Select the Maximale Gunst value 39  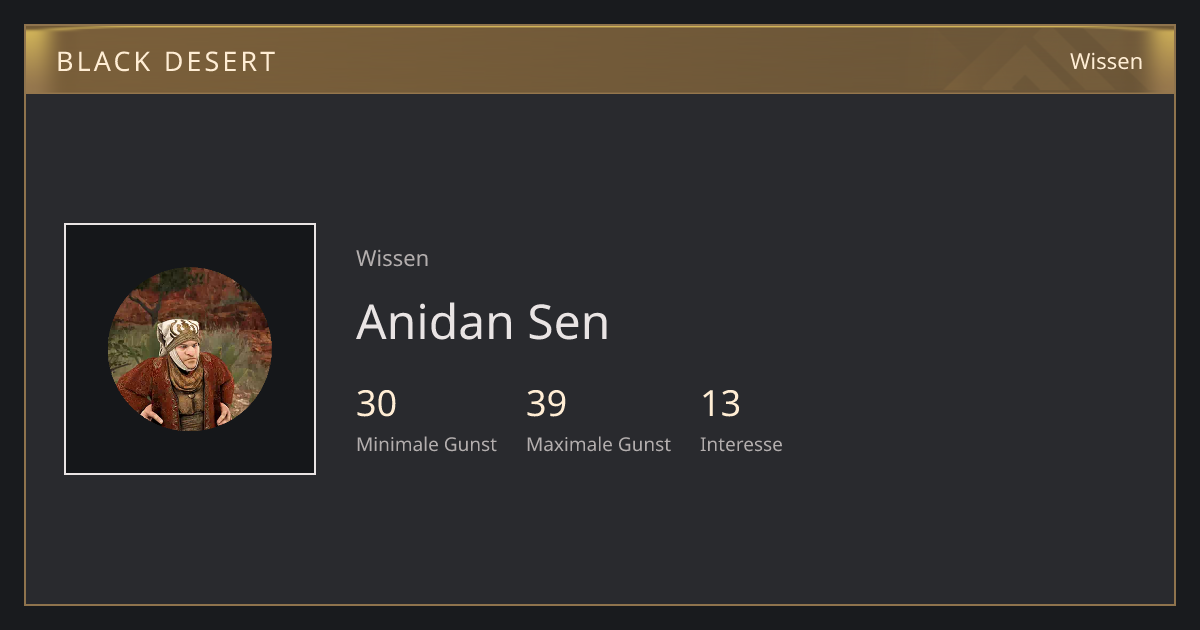click(546, 404)
